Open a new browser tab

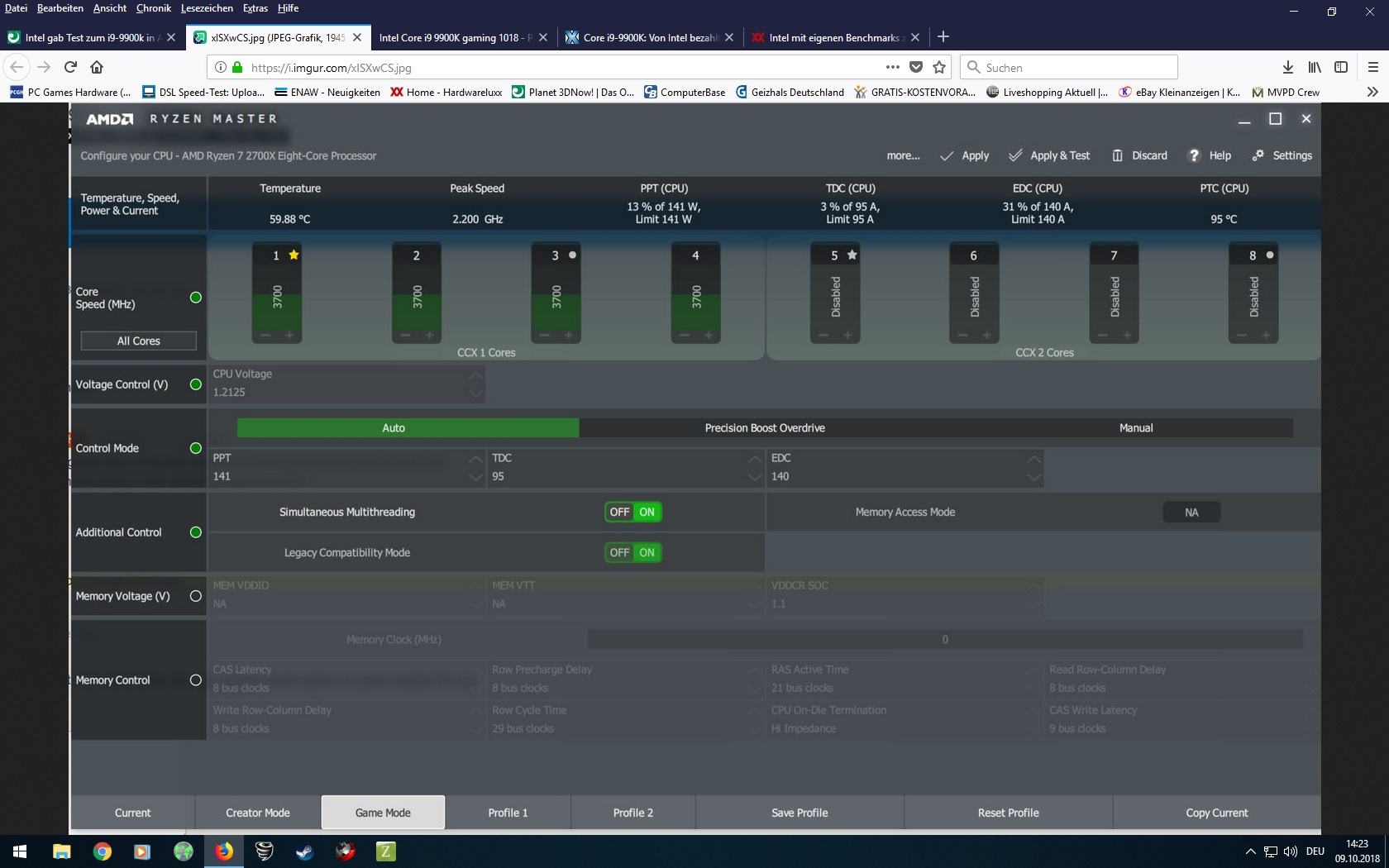coord(943,36)
